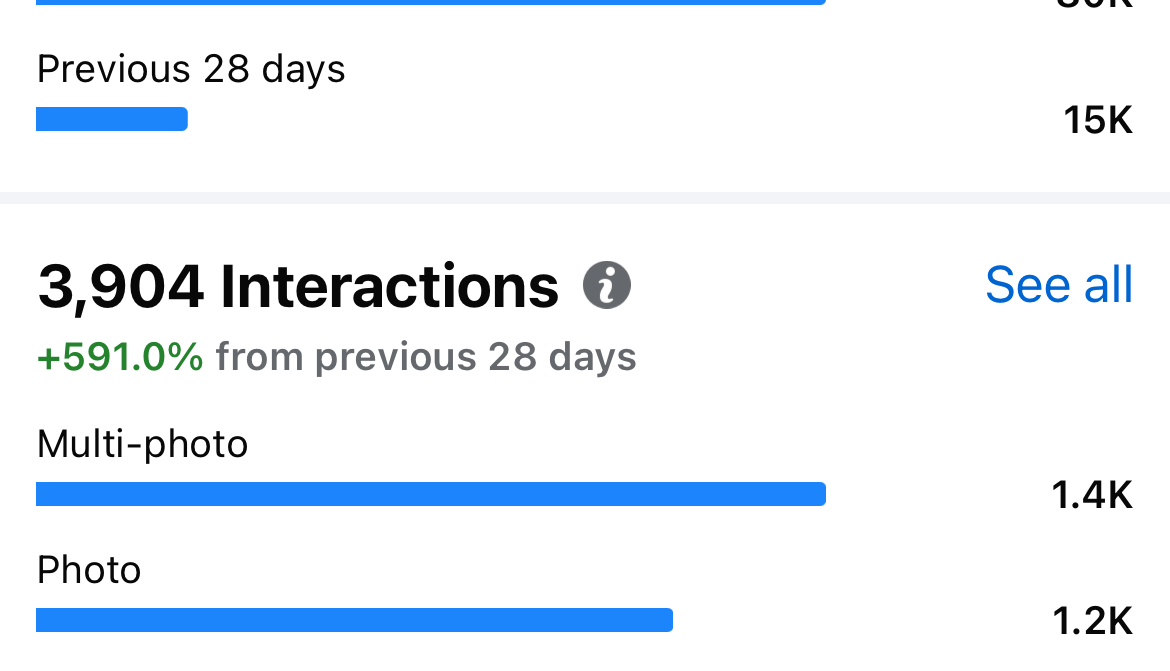The image size is (1170, 671).
Task: Click empty space right of the Photo bar
Action: pyautogui.click(x=858, y=620)
